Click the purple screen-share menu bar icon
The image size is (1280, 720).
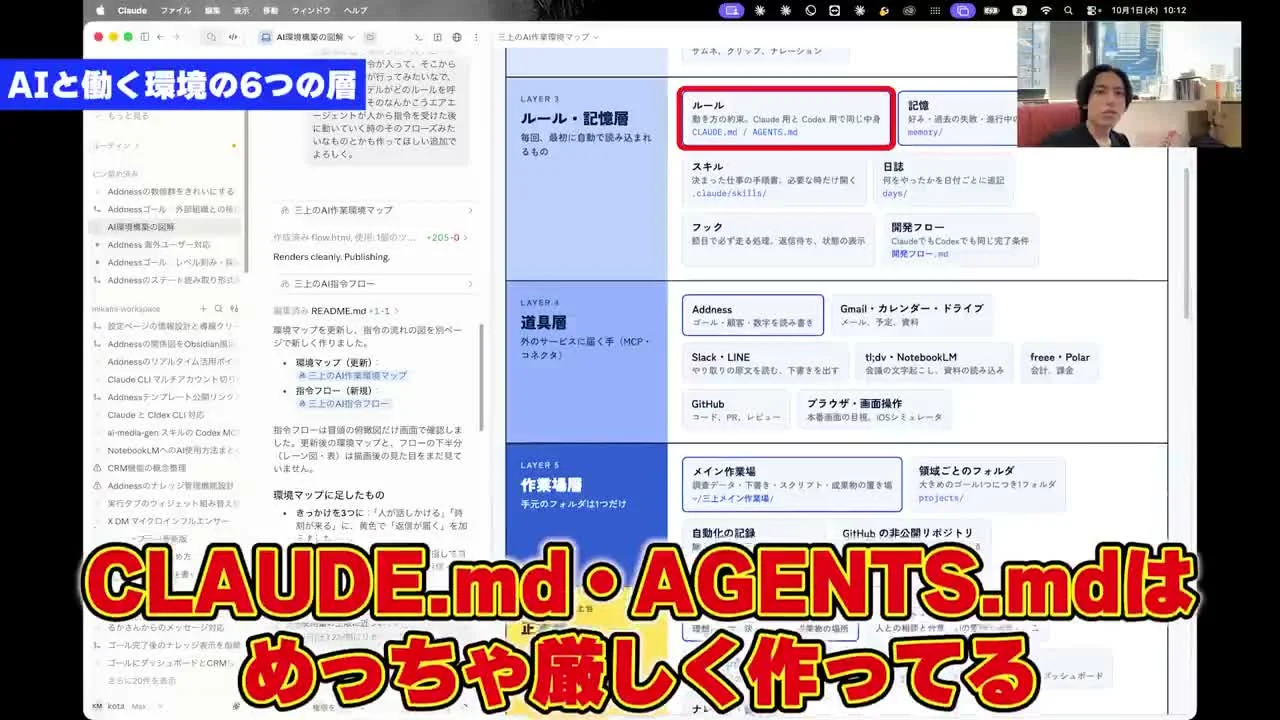[x=732, y=10]
